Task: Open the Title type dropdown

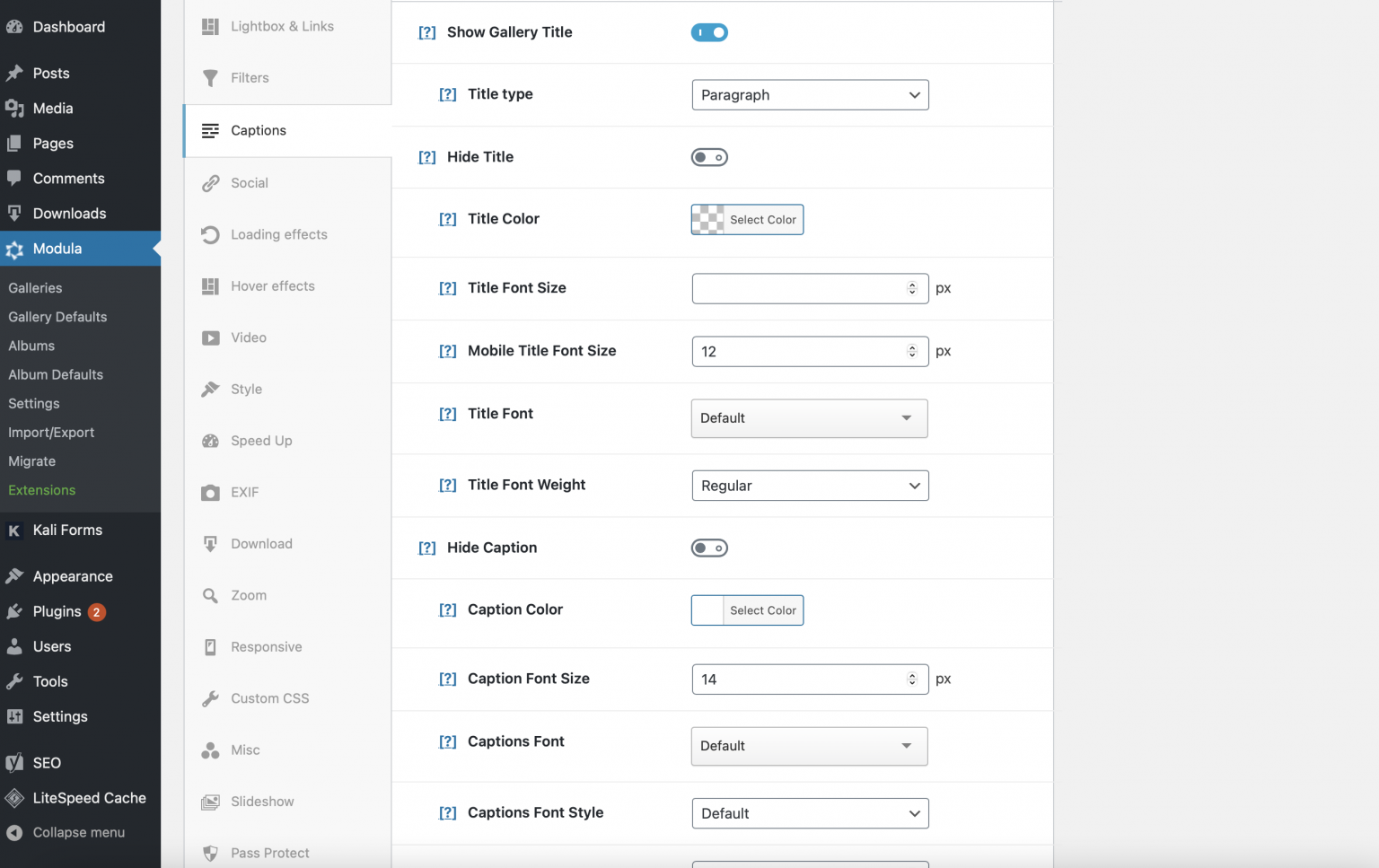Action: tap(810, 95)
